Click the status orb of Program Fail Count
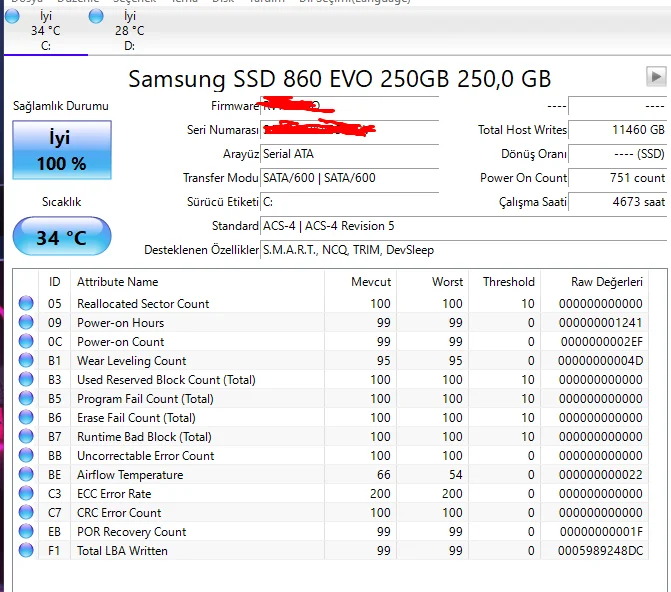 pyautogui.click(x=26, y=398)
